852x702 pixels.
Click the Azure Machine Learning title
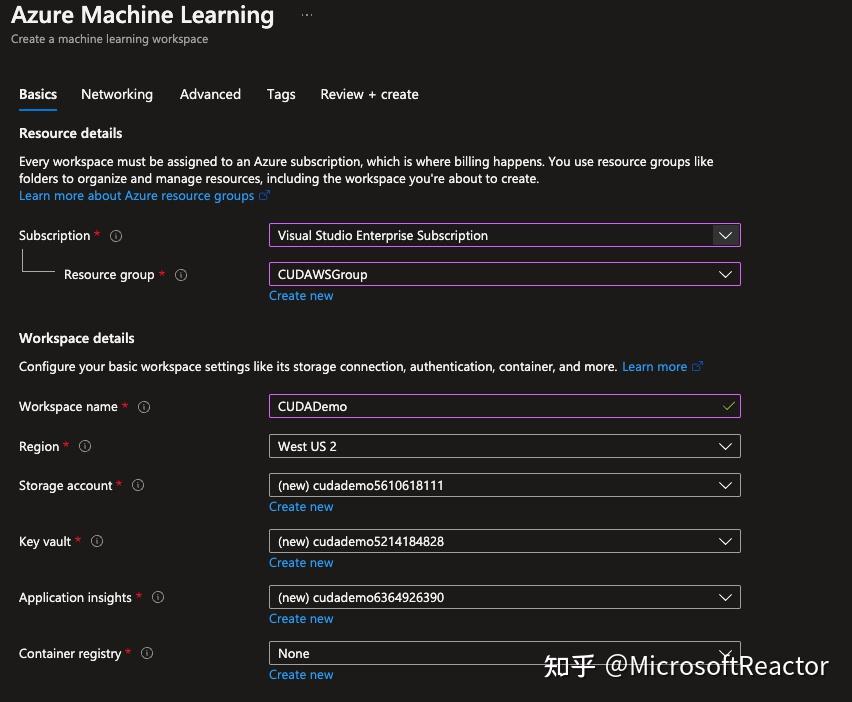pyautogui.click(x=142, y=15)
